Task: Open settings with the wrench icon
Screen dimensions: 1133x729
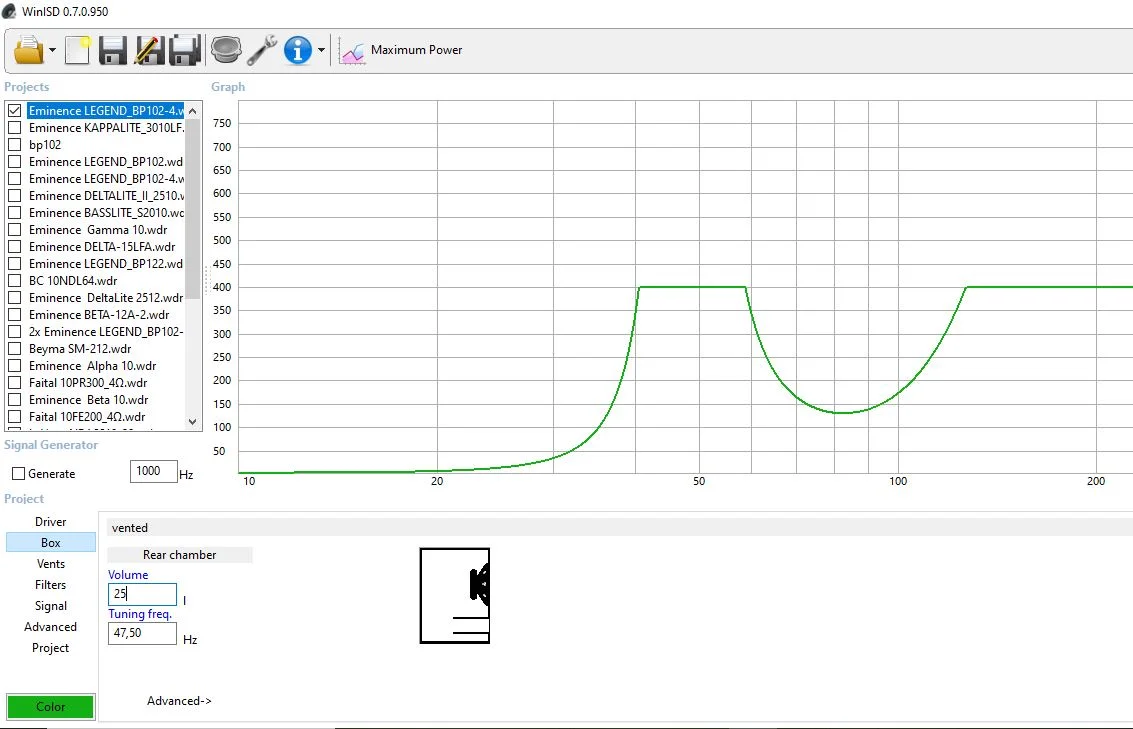Action: (262, 49)
